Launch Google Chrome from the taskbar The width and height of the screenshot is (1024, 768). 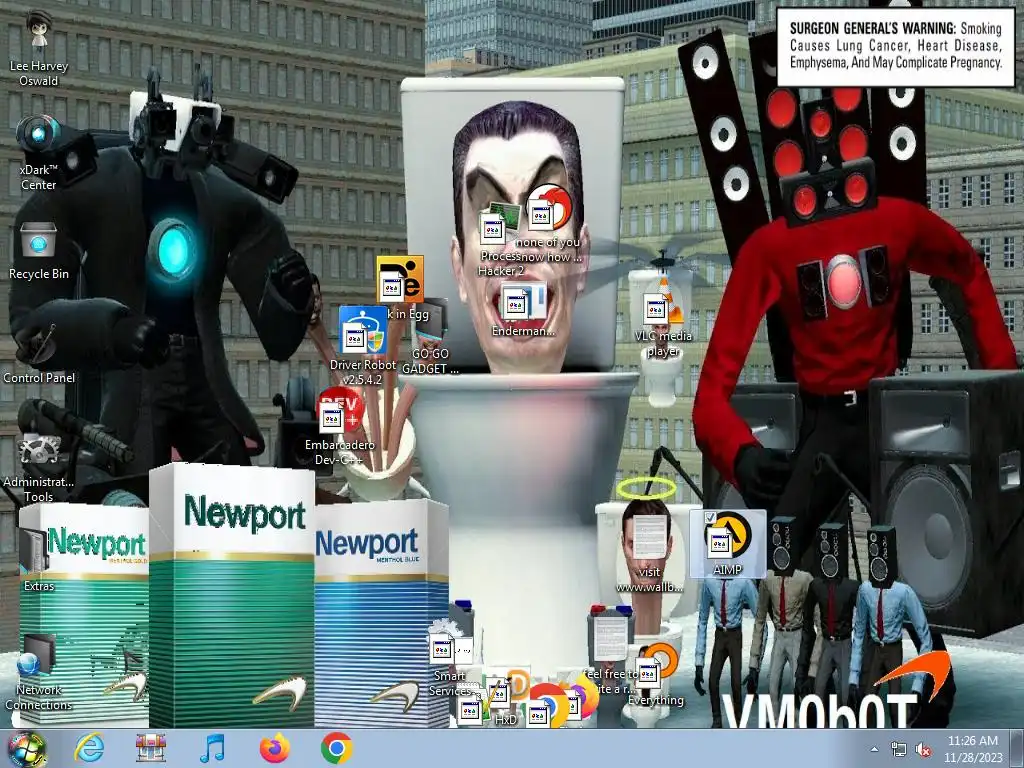point(336,748)
